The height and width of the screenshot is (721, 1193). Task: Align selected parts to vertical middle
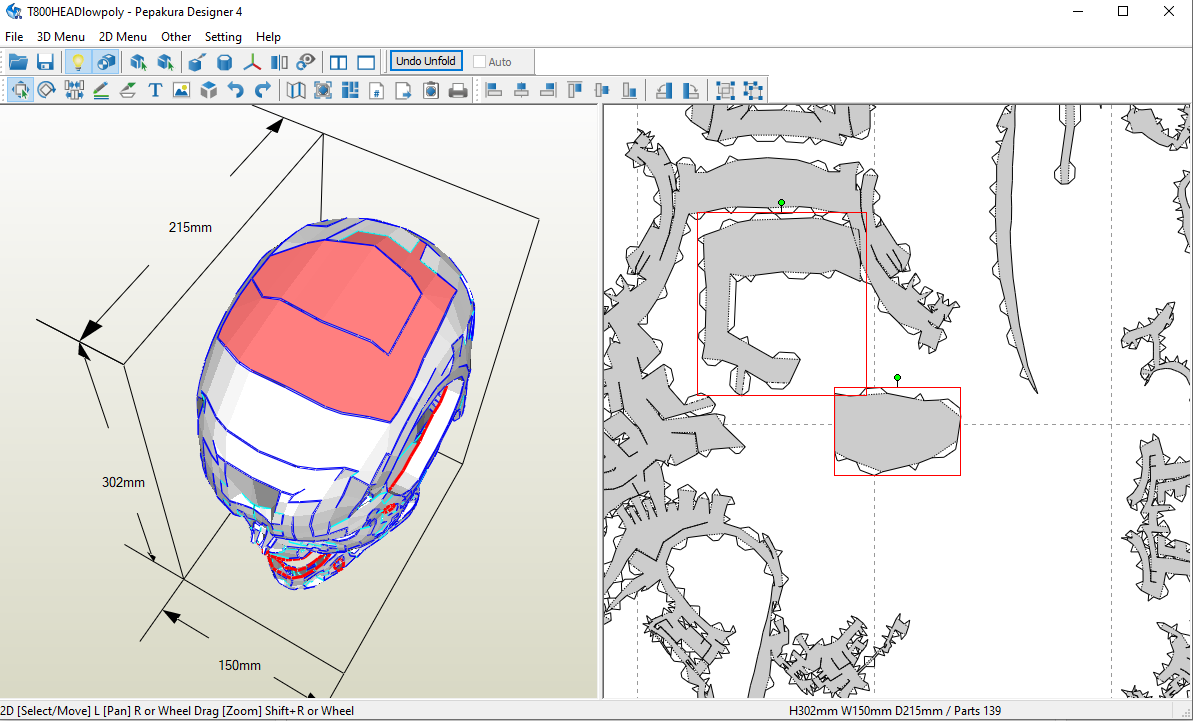pos(603,90)
